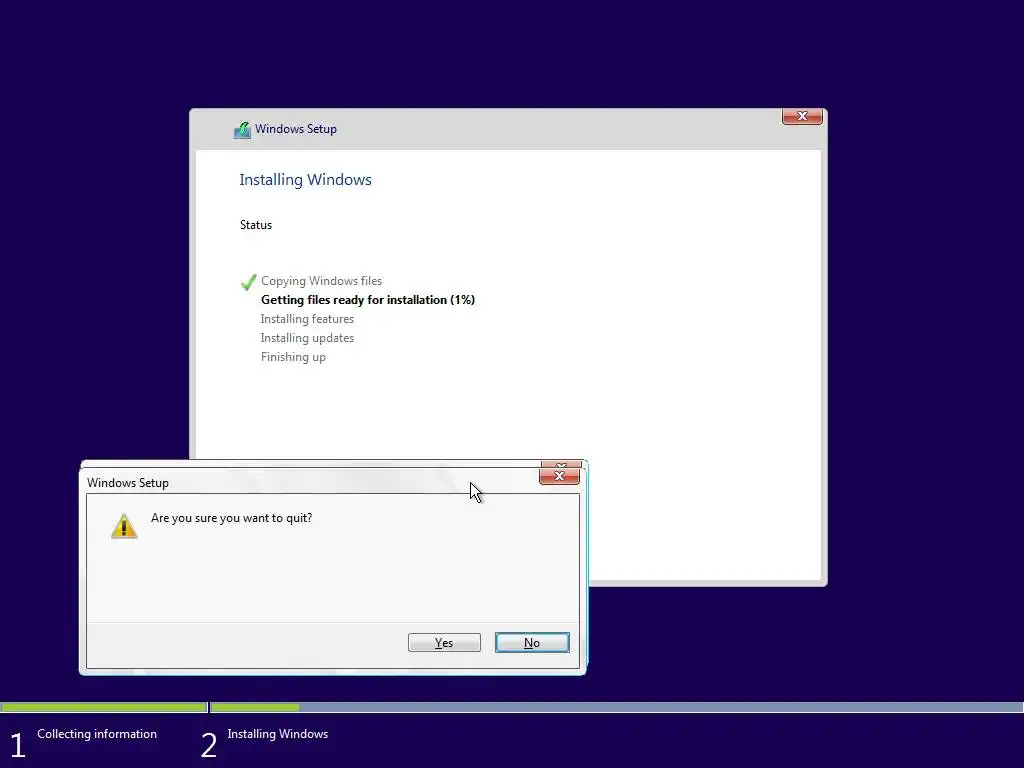Image resolution: width=1024 pixels, height=768 pixels.
Task: Choose No to continue installation
Action: tap(532, 643)
